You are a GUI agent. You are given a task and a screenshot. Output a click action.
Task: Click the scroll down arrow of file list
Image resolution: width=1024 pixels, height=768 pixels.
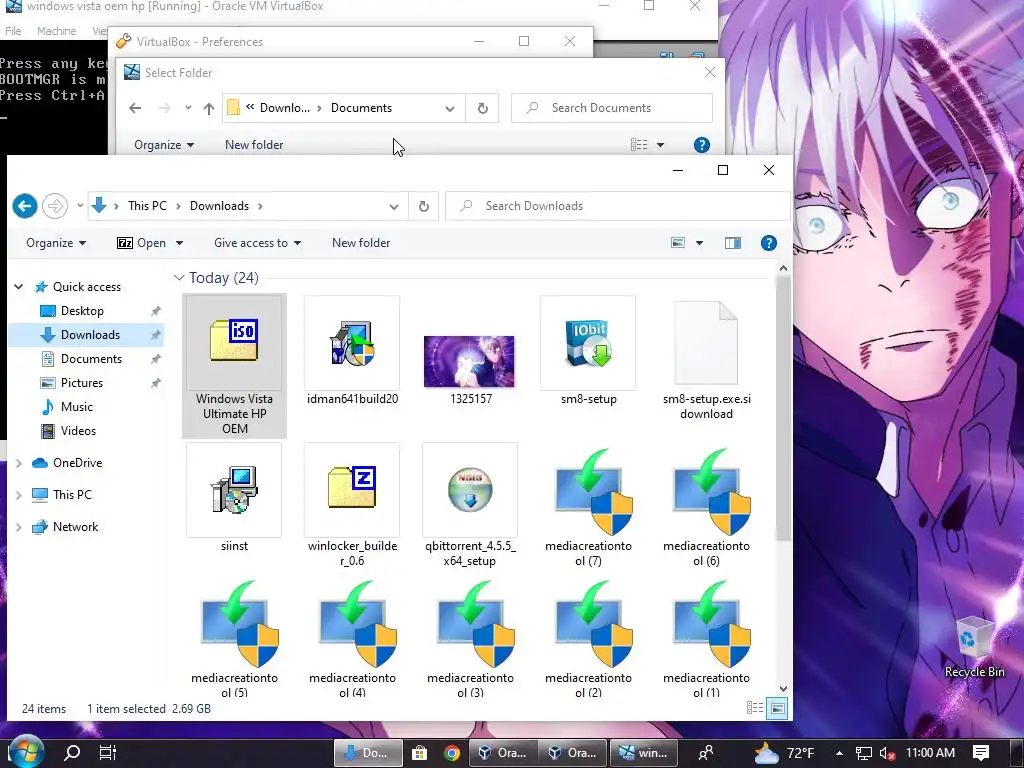coord(783,689)
